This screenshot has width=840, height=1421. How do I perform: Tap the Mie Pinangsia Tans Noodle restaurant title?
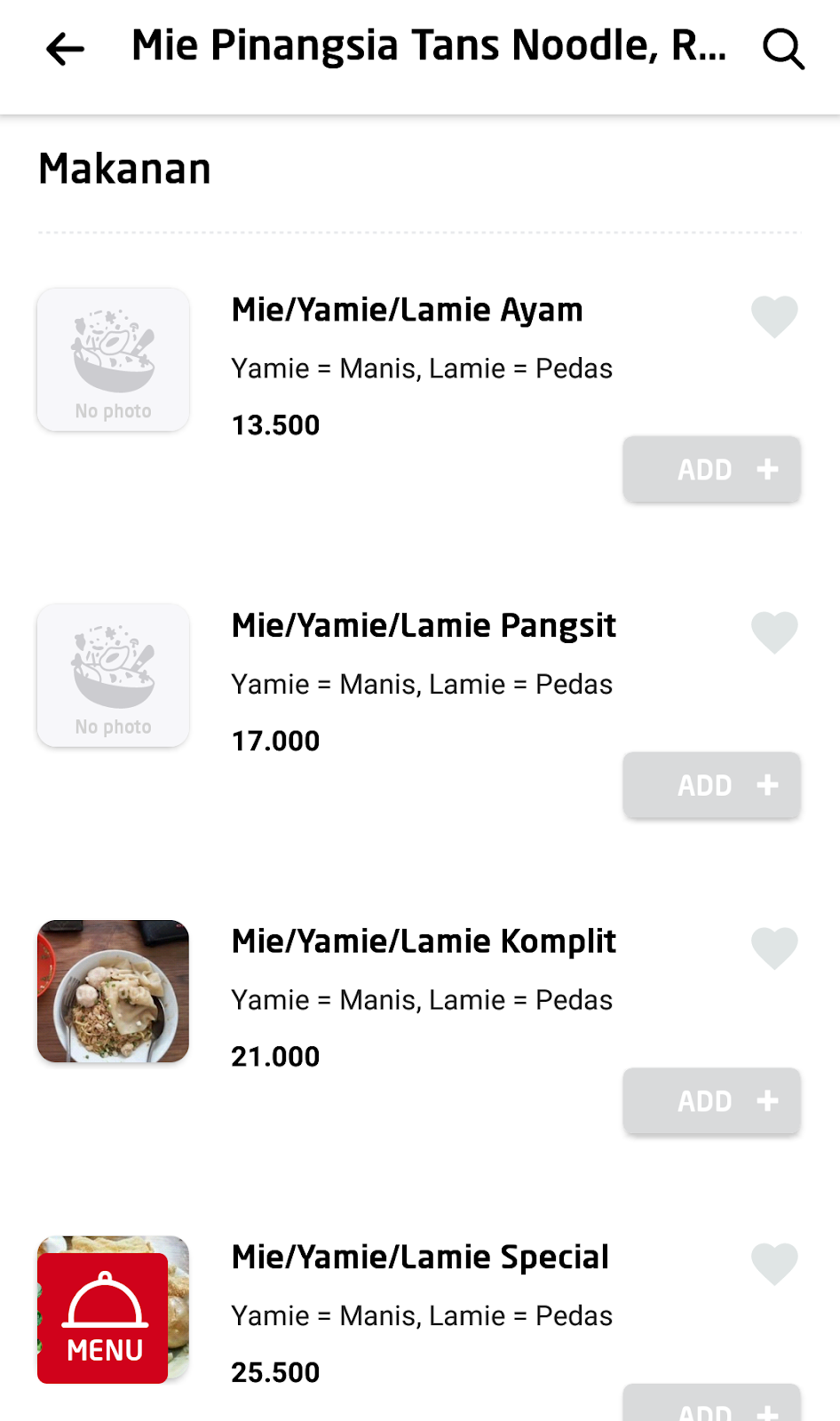(x=429, y=46)
